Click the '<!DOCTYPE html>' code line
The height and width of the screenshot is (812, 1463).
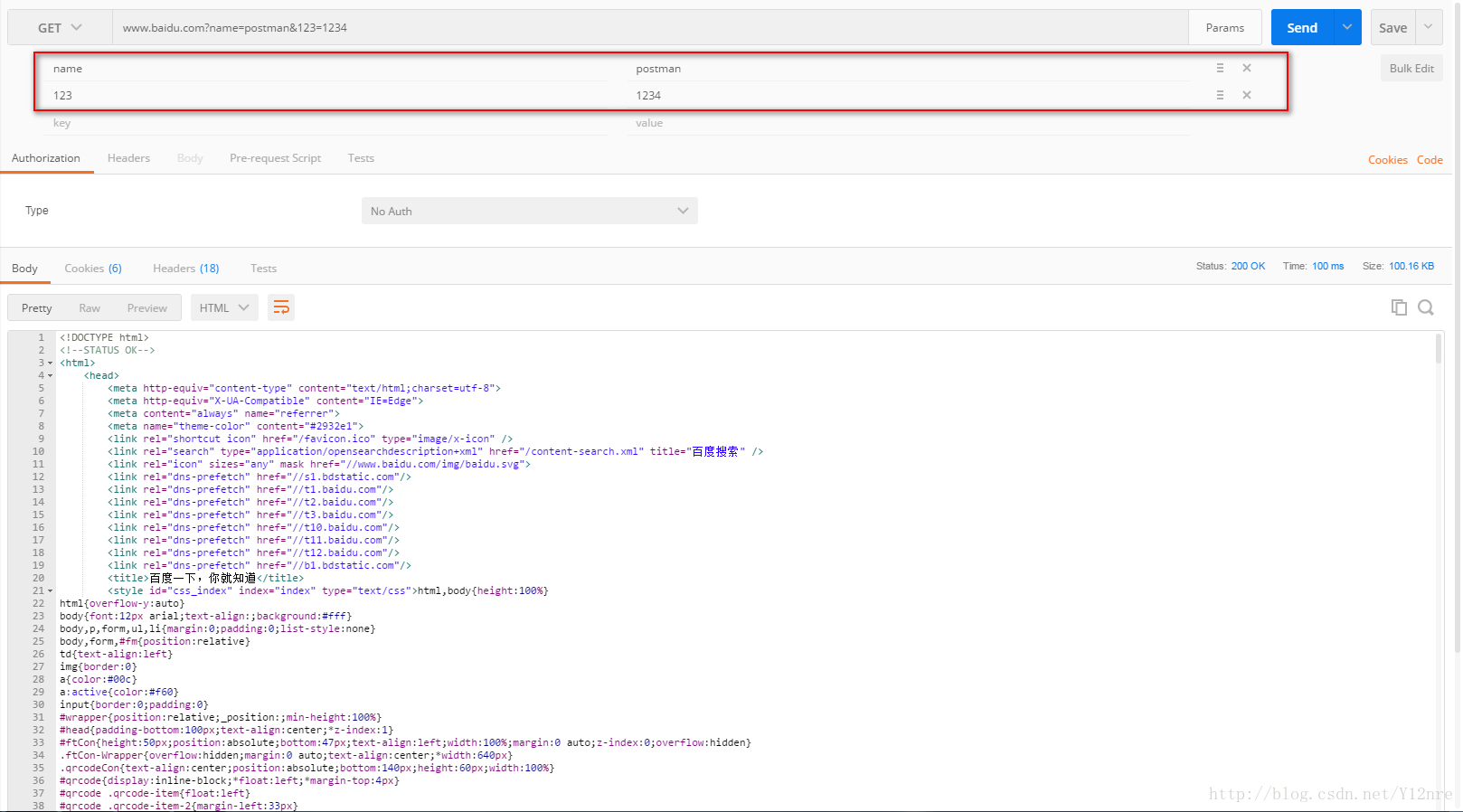[x=104, y=338]
